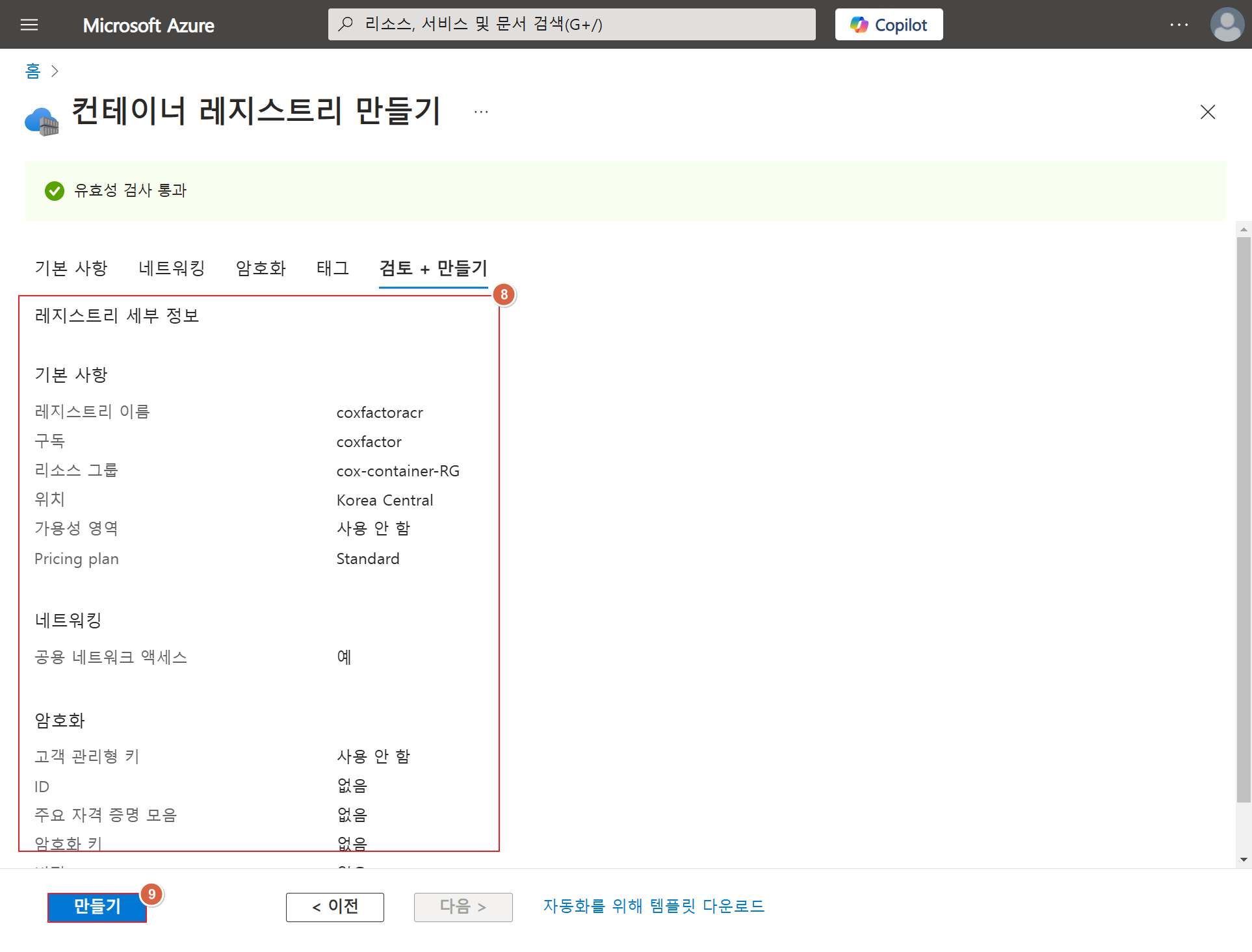1252x952 pixels.
Task: Click the 위치 label
Action: 49,499
